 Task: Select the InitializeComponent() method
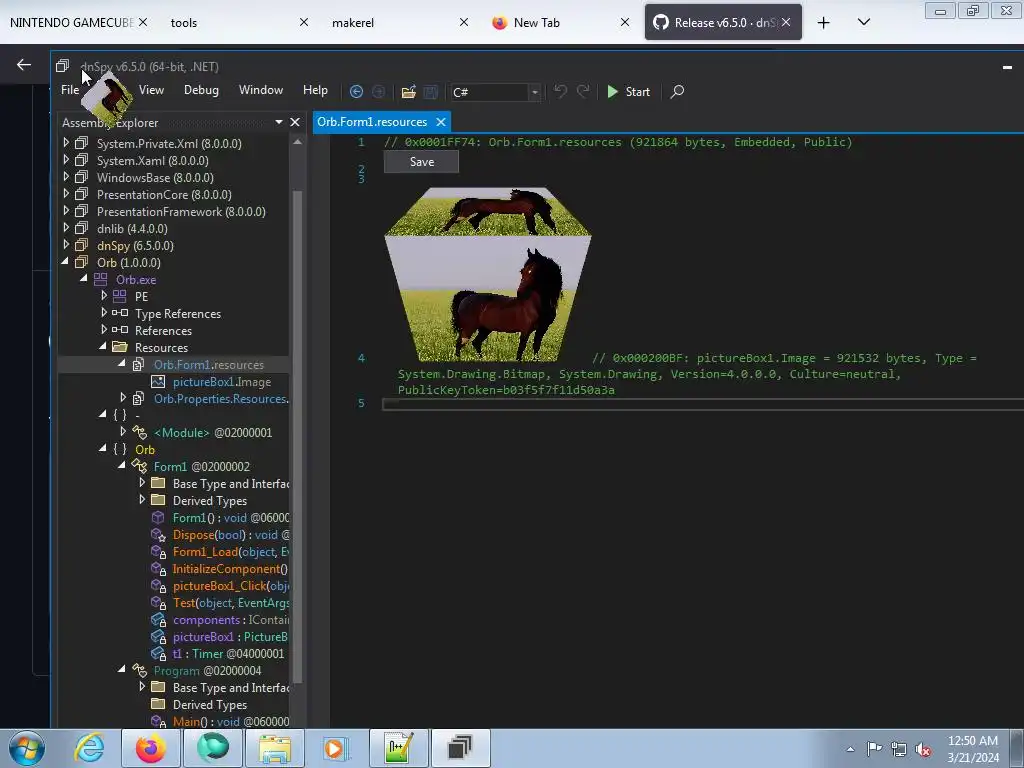[x=230, y=569]
